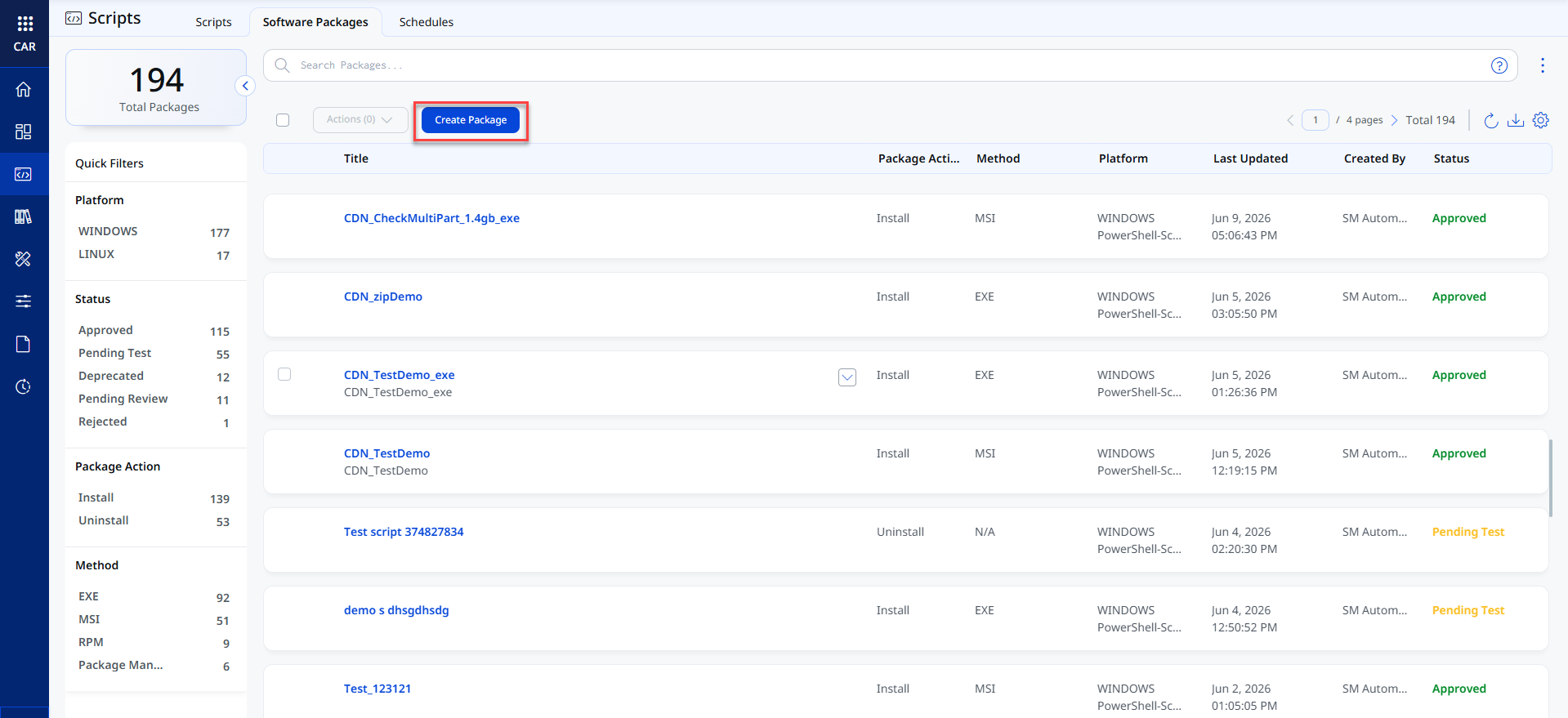Open Test script 374827834 package
The image size is (1568, 718).
(x=404, y=532)
